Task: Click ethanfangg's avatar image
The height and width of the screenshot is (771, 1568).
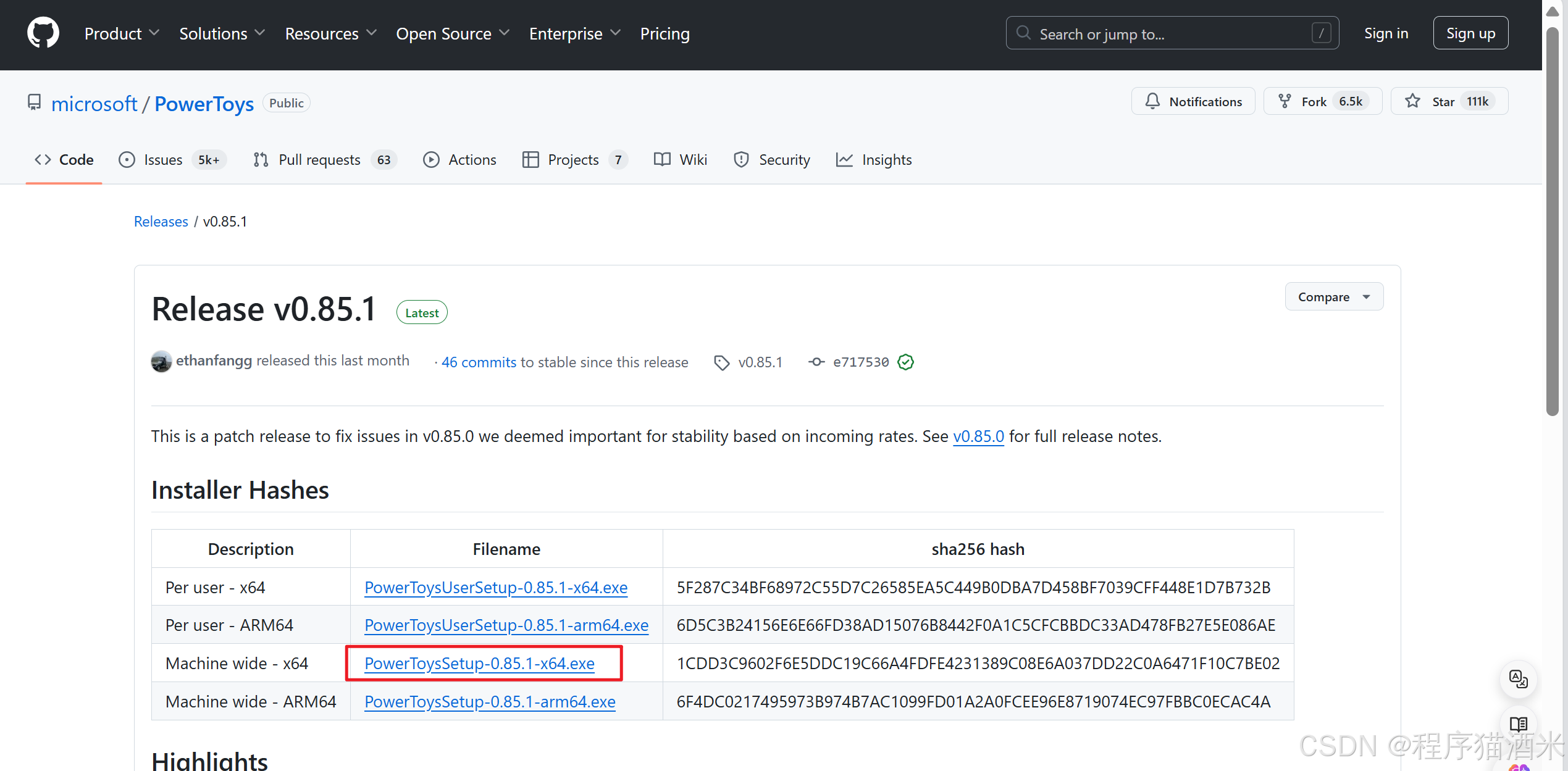Action: click(161, 362)
